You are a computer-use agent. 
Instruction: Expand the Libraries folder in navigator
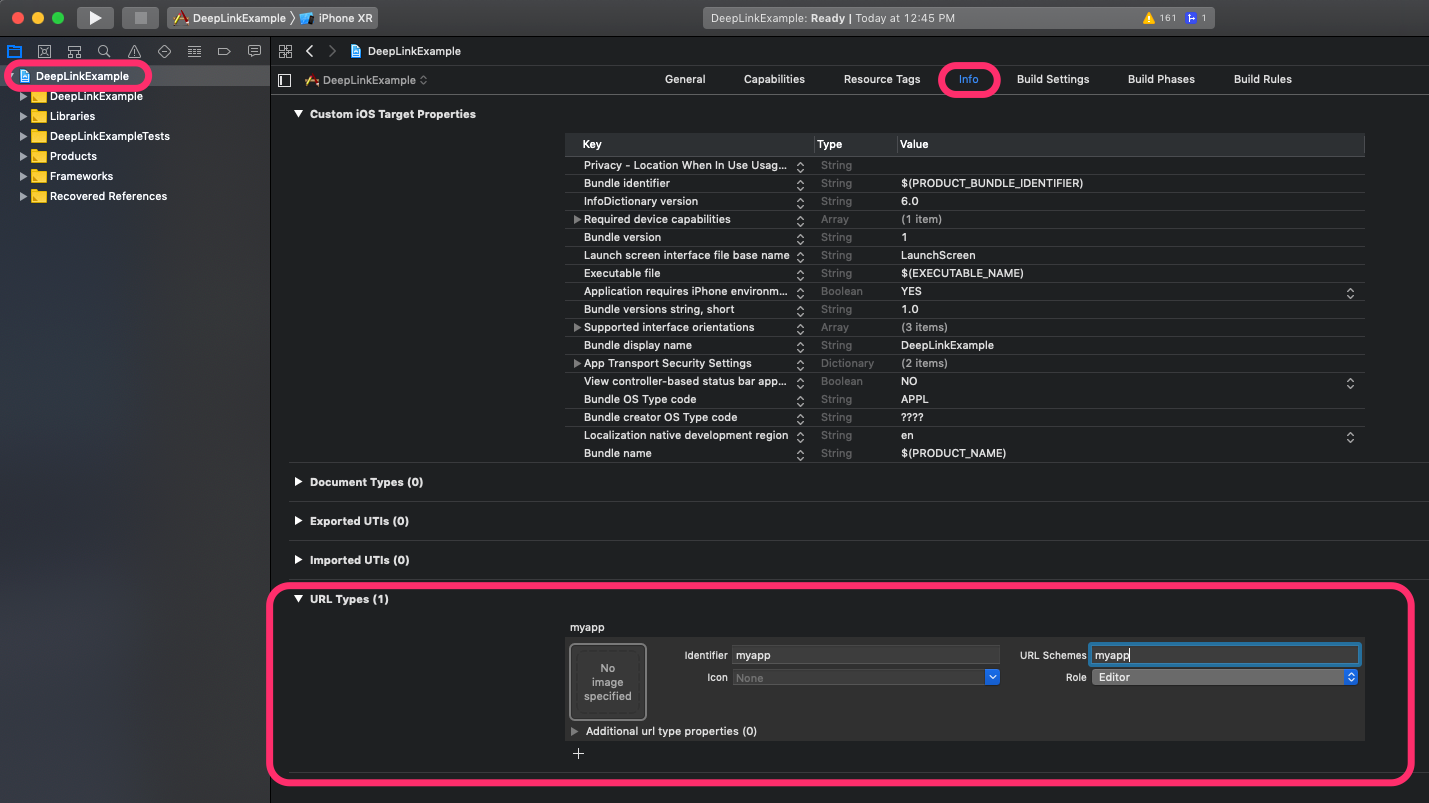click(x=23, y=116)
